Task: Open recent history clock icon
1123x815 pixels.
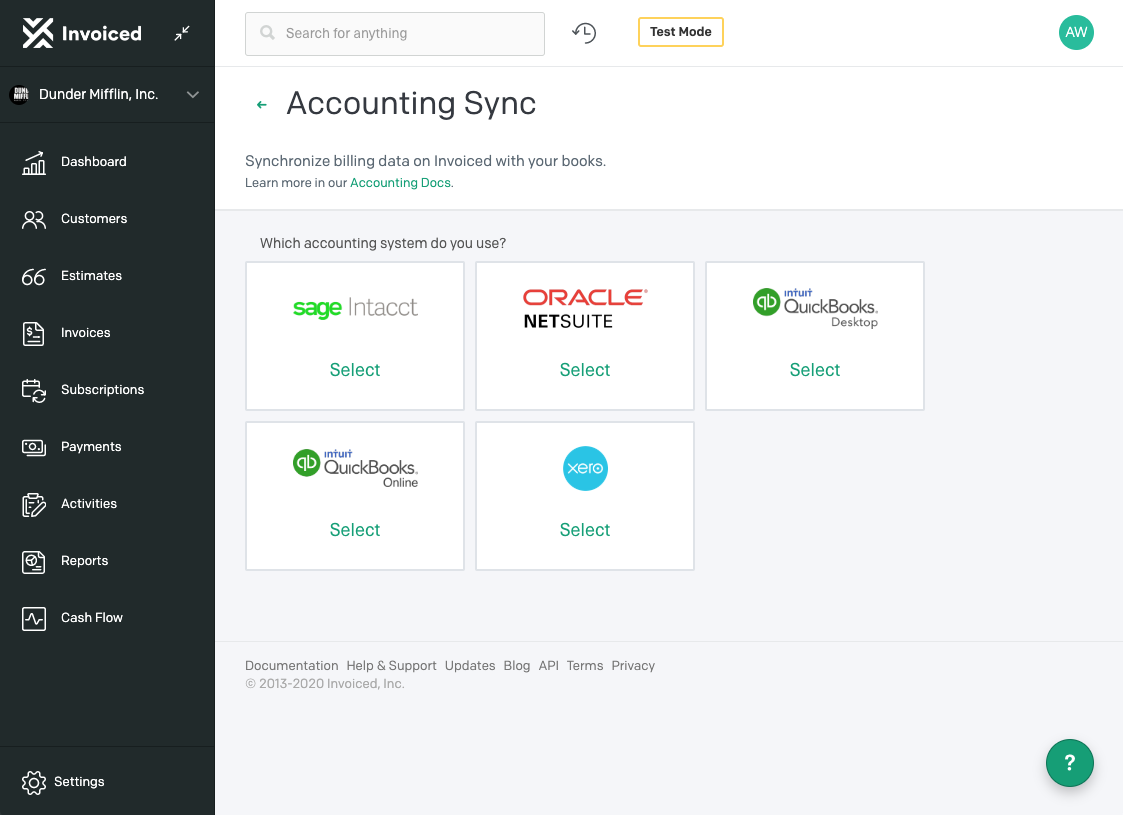Action: point(584,33)
